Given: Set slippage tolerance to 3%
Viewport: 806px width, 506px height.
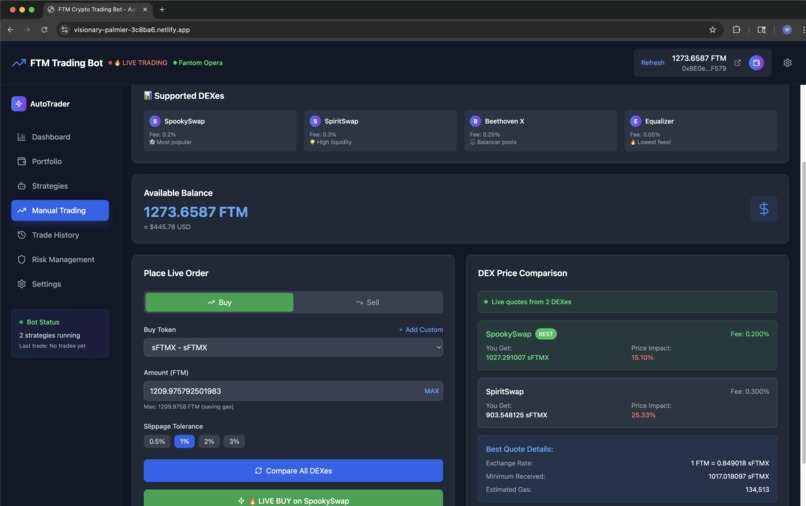Looking at the screenshot, I should pos(234,441).
